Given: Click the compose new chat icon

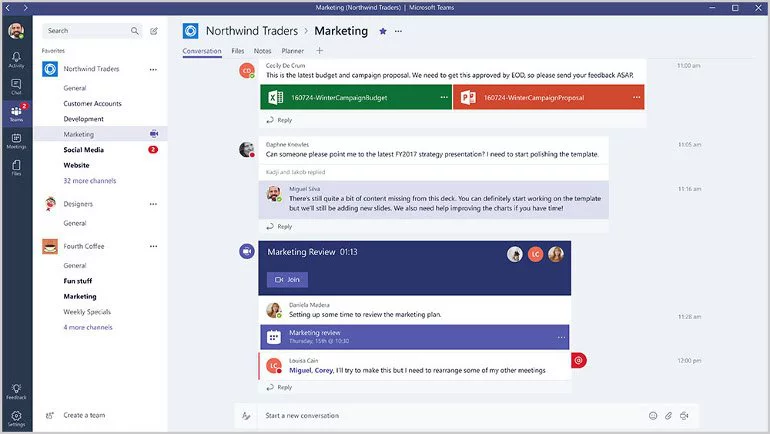Looking at the screenshot, I should (x=154, y=31).
